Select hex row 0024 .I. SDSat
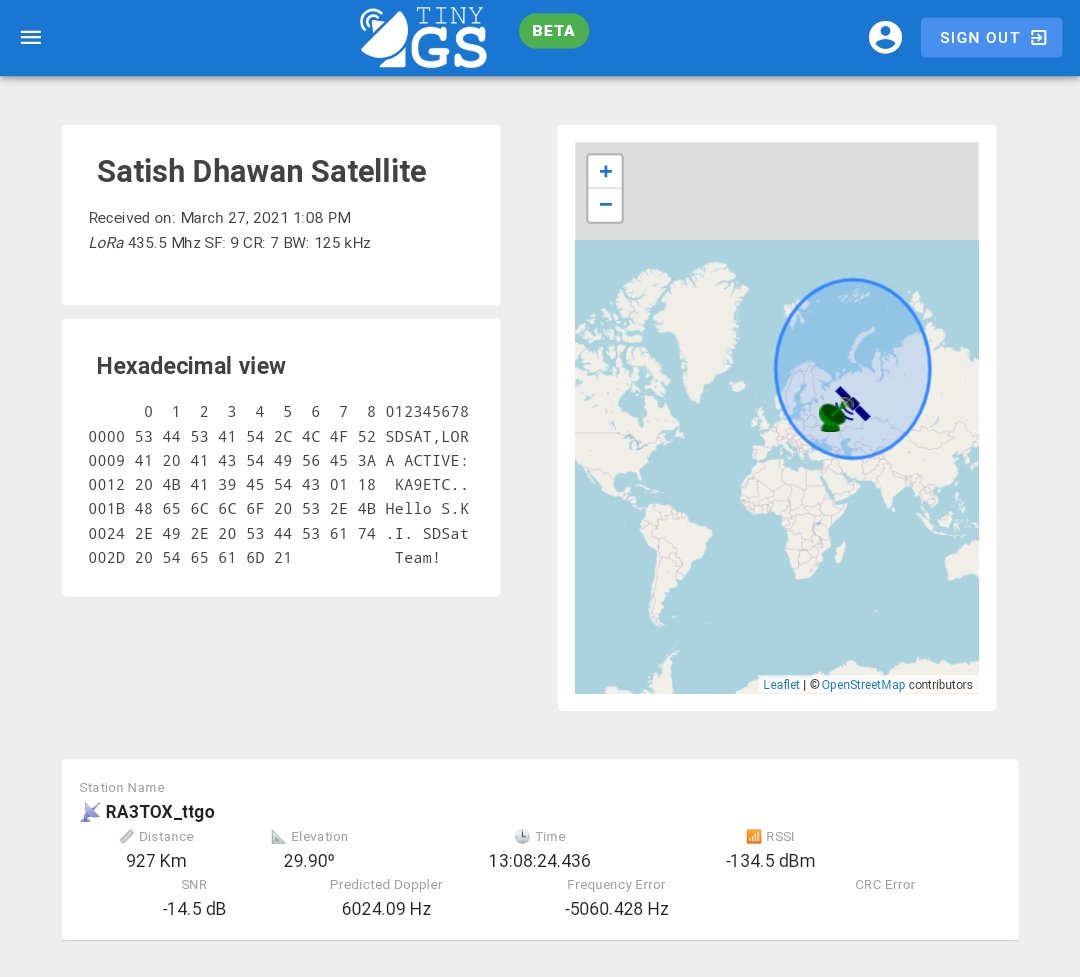Image resolution: width=1080 pixels, height=977 pixels. pyautogui.click(x=278, y=534)
